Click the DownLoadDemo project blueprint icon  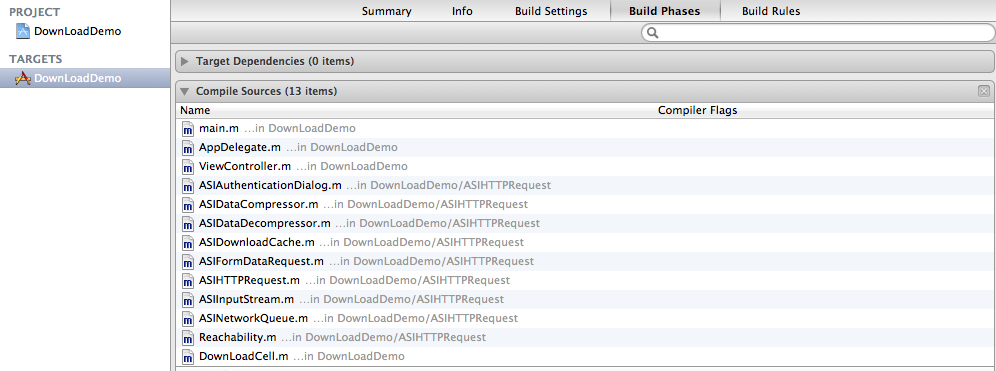coord(23,31)
